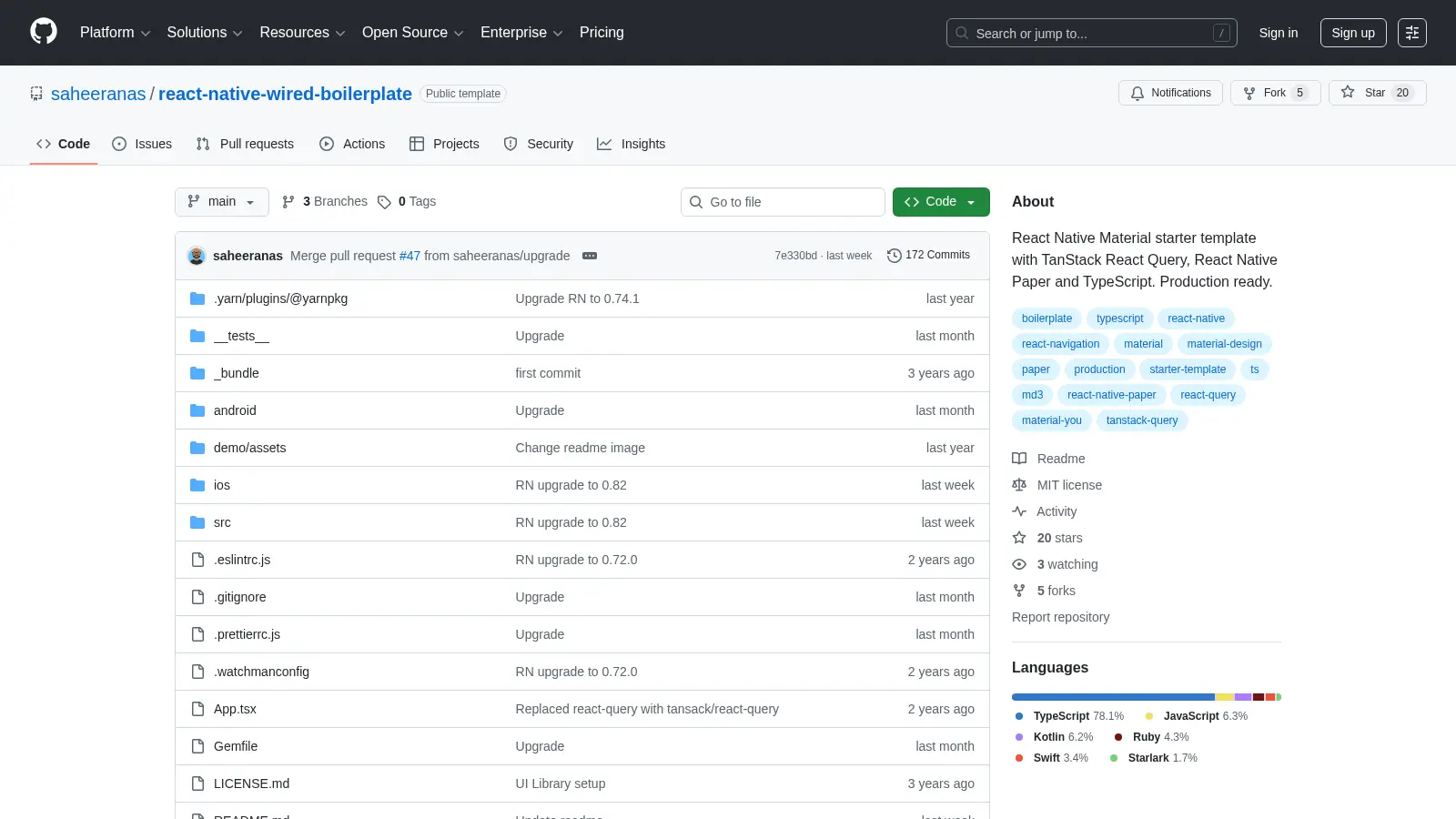This screenshot has height=819, width=1456.
Task: Open commit 7e330bd hash link
Action: 795,256
